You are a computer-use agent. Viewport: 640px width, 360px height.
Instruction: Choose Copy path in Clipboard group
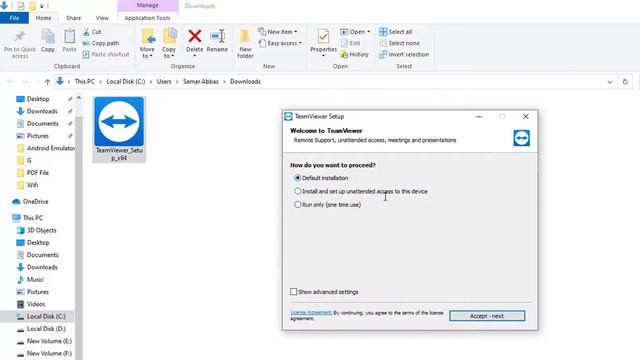click(x=101, y=43)
